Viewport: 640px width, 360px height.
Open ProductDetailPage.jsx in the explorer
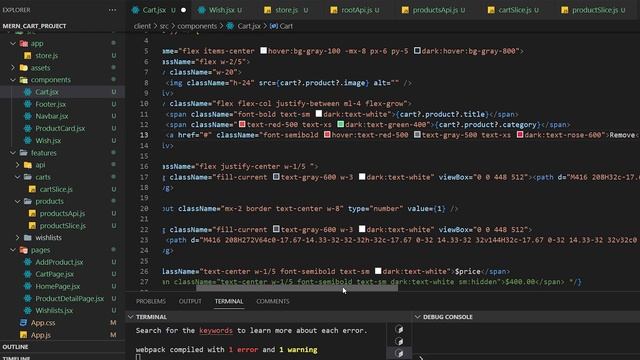70,298
